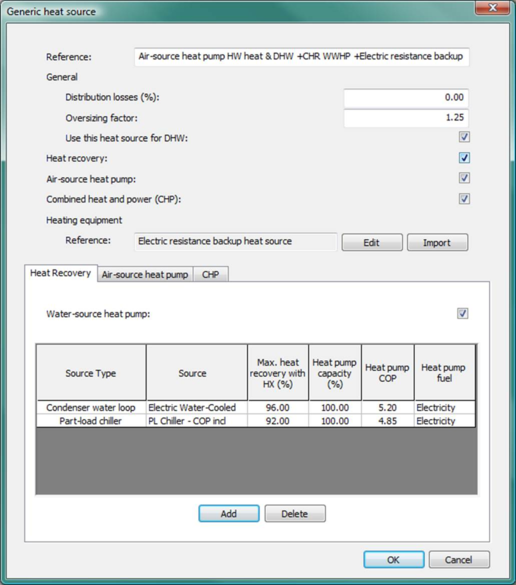Screen dimensions: 516x585
Task: Toggle Use this heat source for DHW
Action: pos(464,137)
